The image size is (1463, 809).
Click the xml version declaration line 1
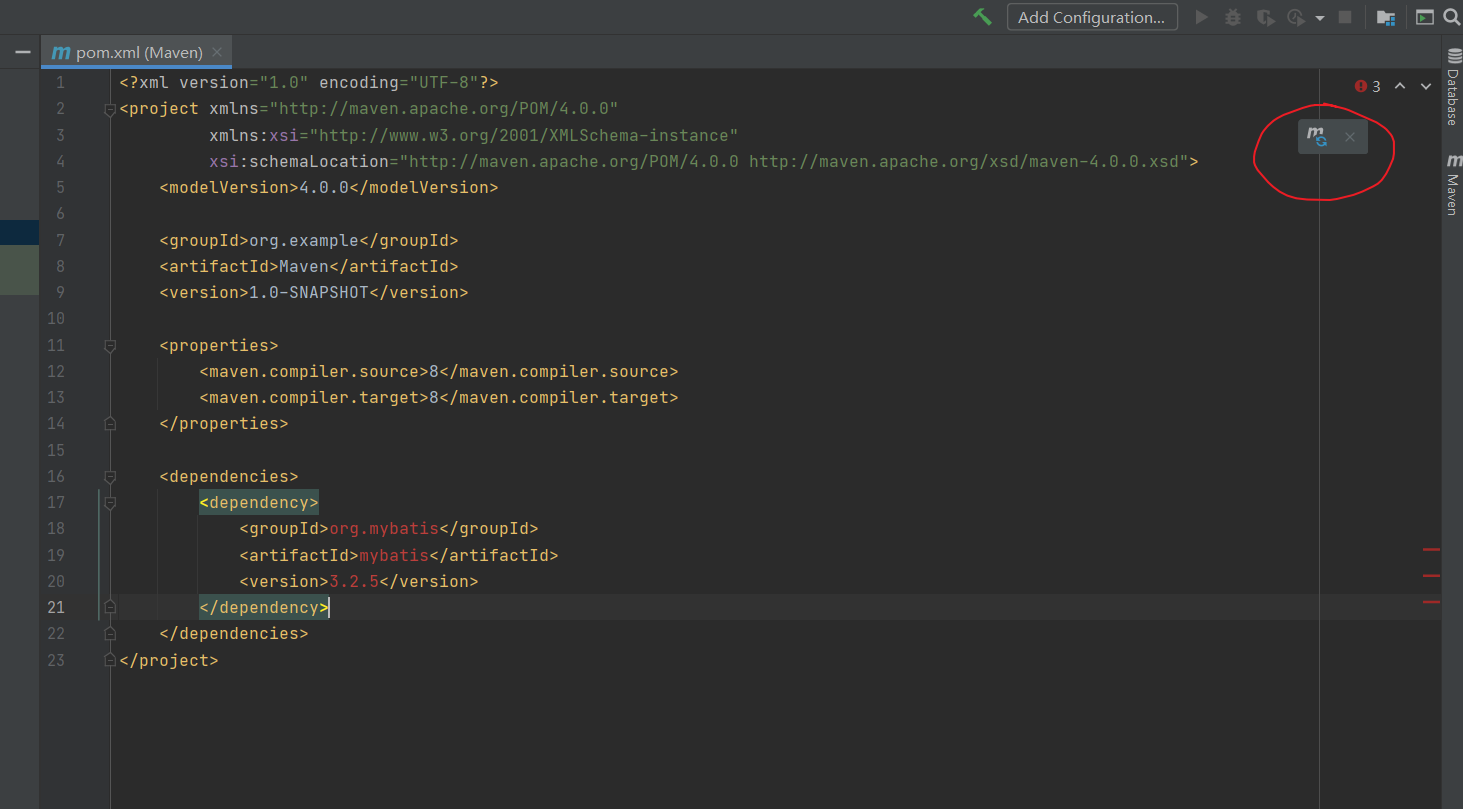pyautogui.click(x=309, y=82)
